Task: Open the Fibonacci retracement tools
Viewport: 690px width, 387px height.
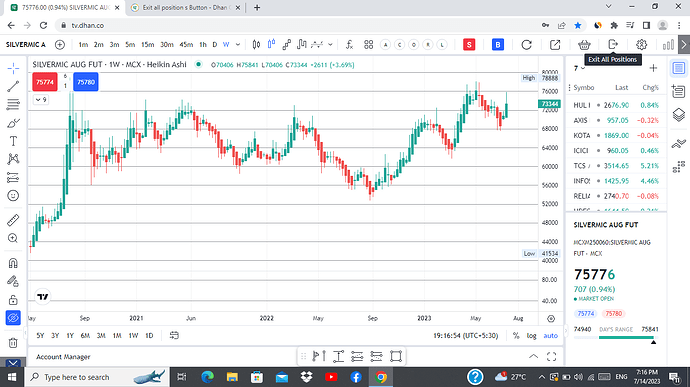Action: (x=13, y=104)
